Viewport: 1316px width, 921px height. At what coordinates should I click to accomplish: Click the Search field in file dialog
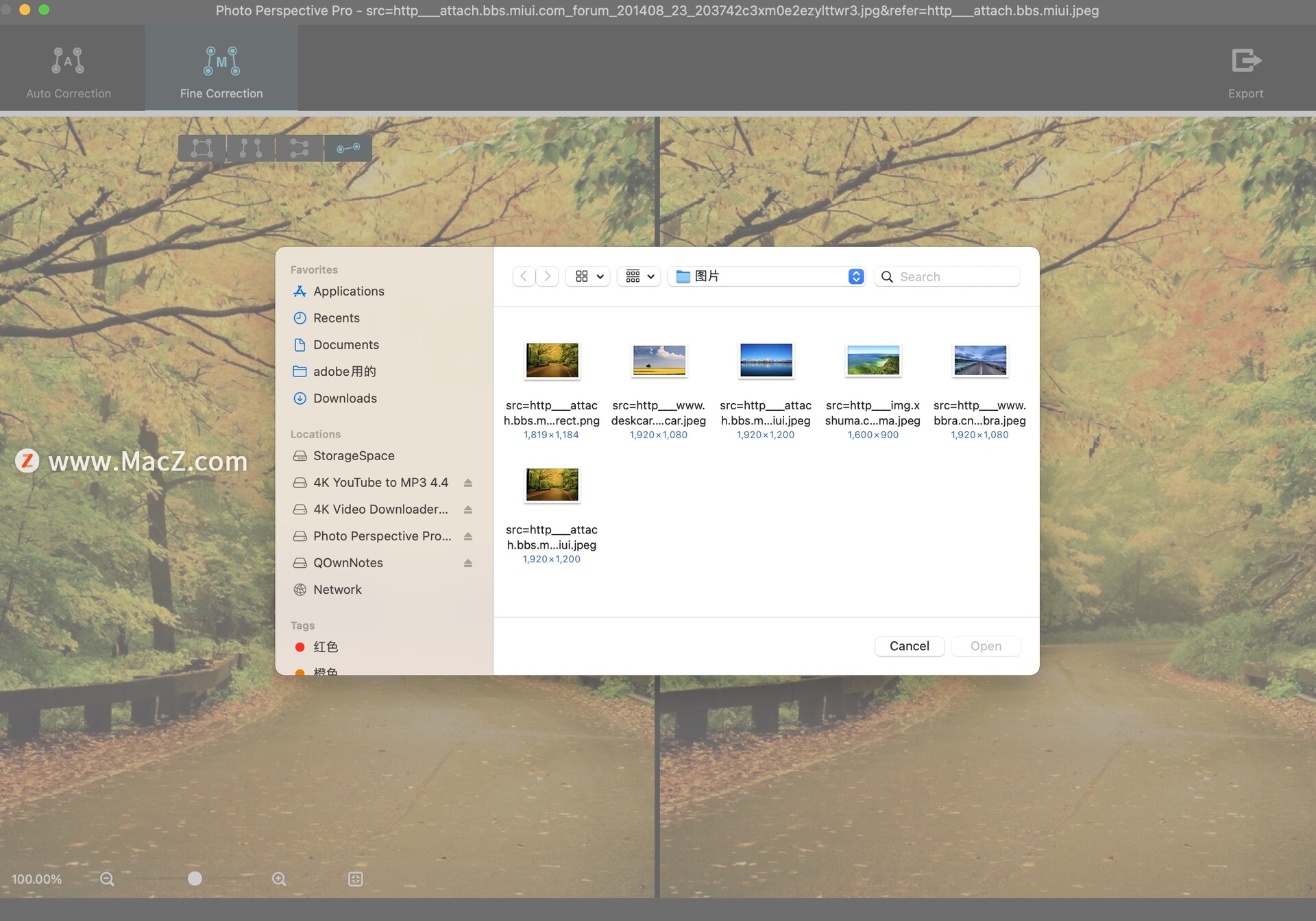[947, 276]
